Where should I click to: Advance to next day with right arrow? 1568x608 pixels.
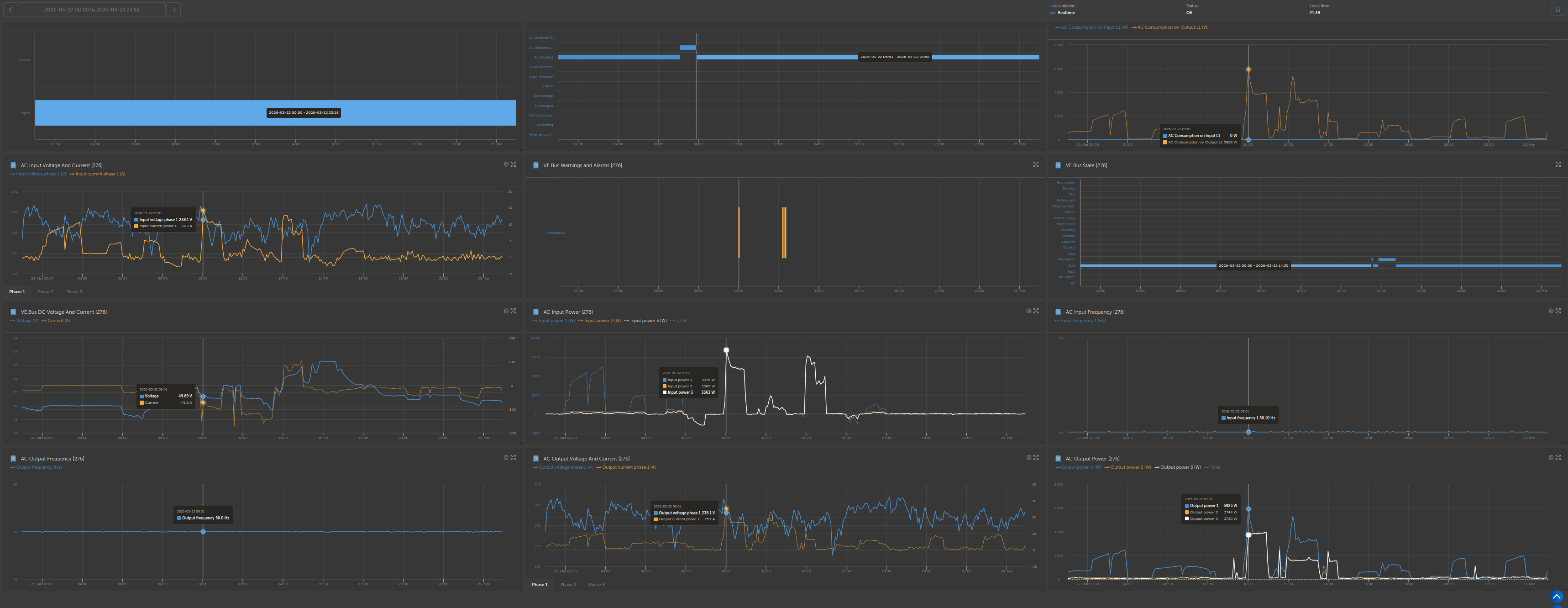point(174,10)
